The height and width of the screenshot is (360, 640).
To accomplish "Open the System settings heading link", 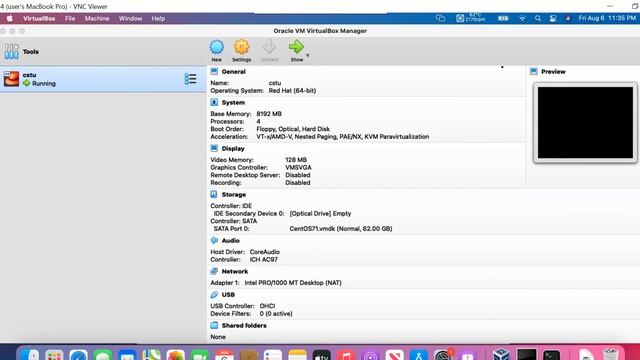I will (x=233, y=102).
